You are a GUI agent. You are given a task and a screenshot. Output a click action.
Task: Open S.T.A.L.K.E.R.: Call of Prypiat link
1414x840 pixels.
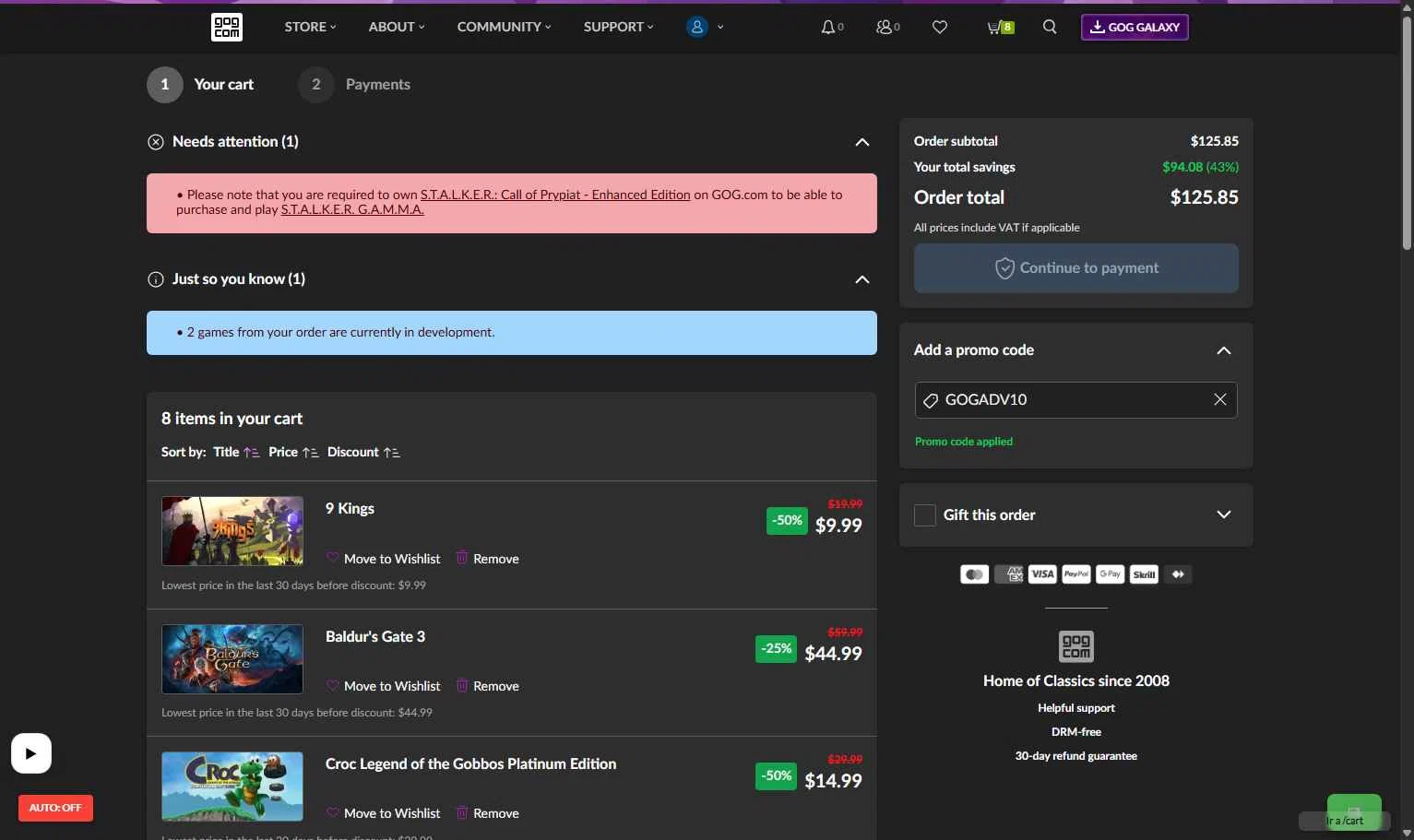pyautogui.click(x=555, y=195)
